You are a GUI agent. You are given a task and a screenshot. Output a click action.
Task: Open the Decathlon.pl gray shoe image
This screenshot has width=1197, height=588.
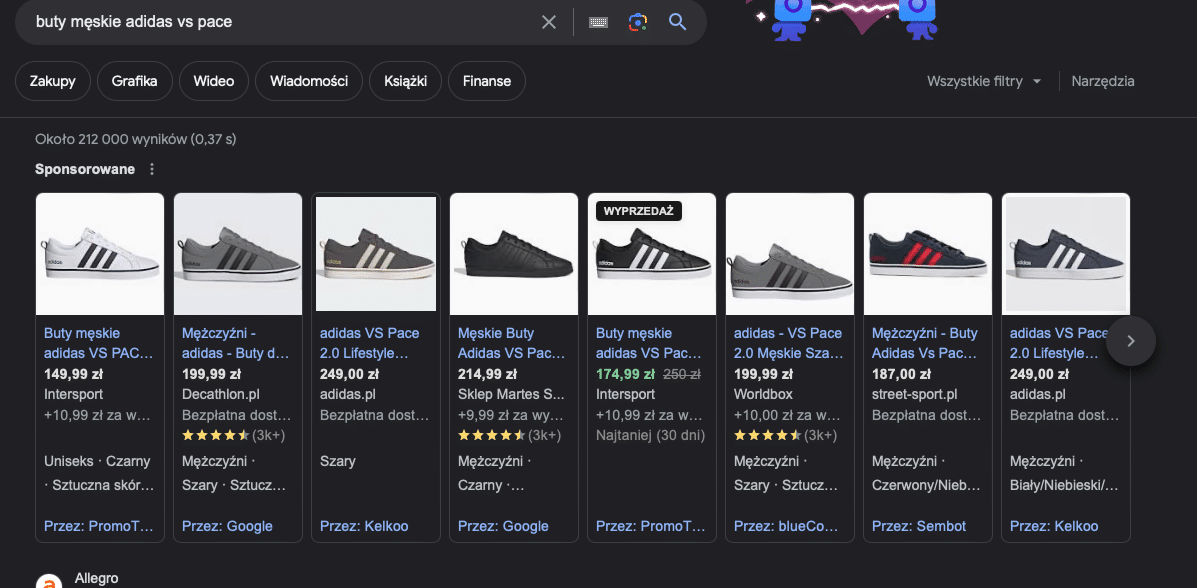(x=237, y=254)
